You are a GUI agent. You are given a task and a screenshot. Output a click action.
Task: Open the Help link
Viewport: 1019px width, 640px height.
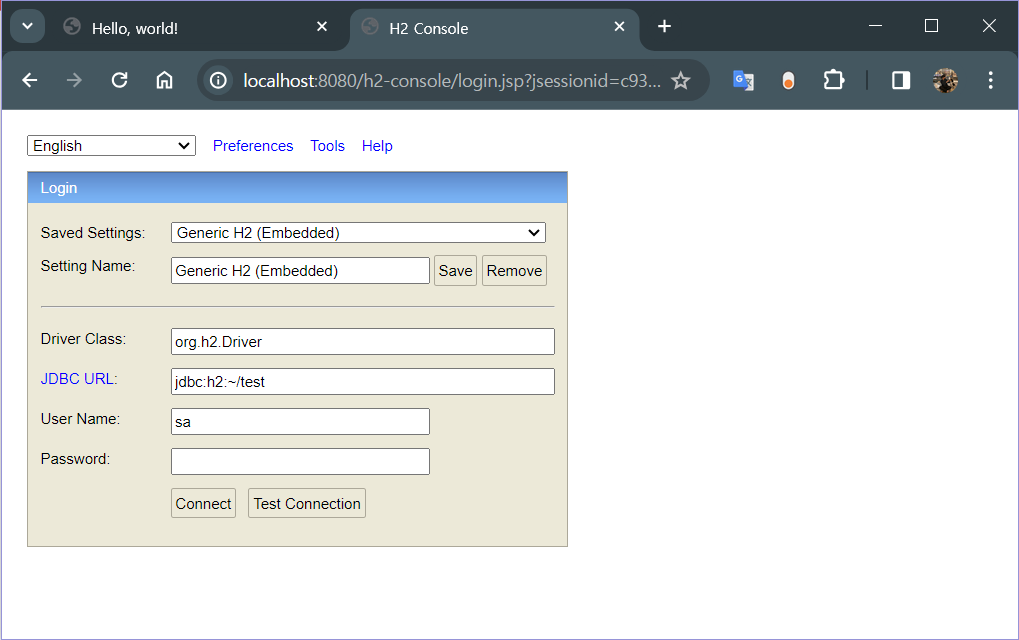click(377, 146)
